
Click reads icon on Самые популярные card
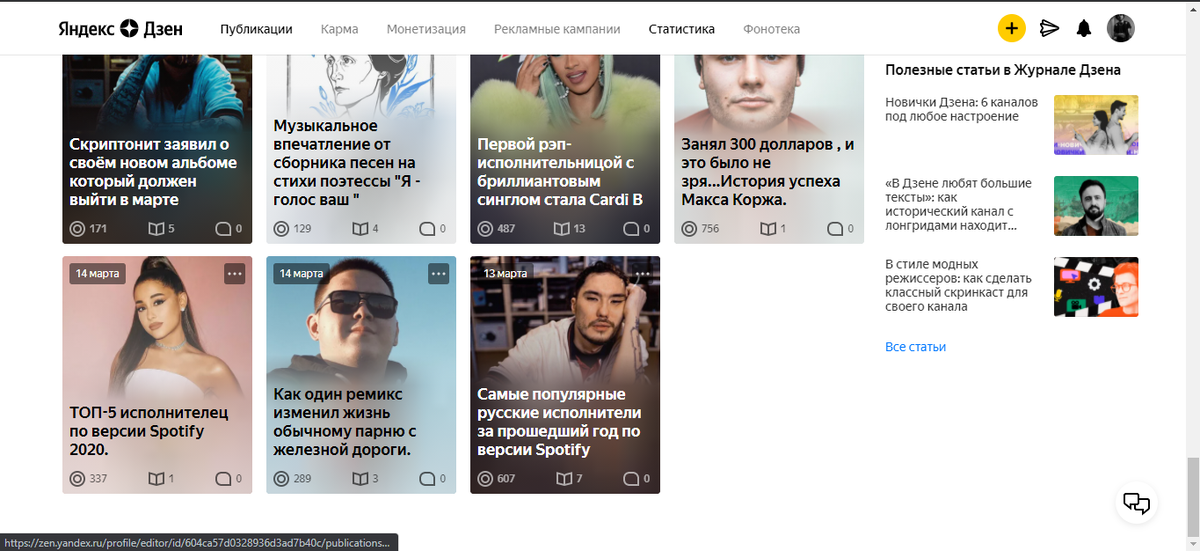(x=566, y=479)
